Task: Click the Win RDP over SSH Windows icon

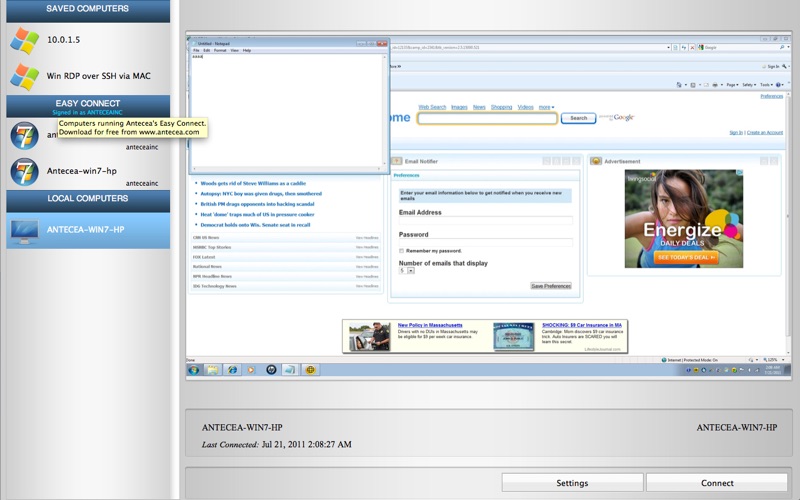Action: (x=23, y=76)
